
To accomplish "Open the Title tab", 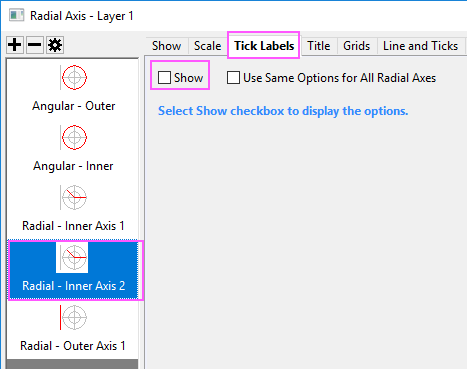I will 319,46.
